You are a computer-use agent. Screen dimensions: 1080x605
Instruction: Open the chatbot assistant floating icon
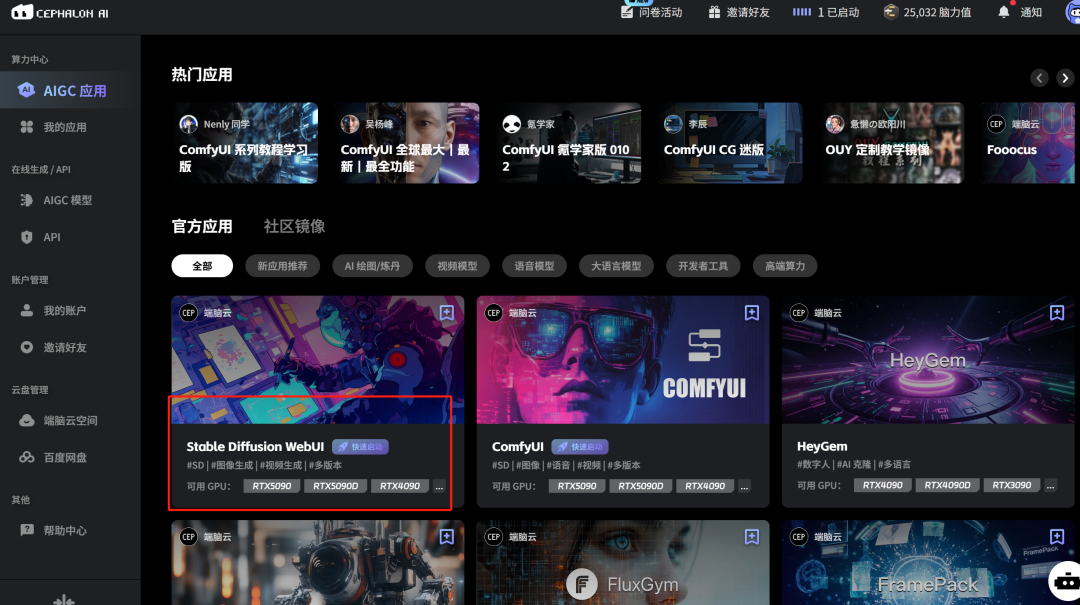tap(1066, 581)
